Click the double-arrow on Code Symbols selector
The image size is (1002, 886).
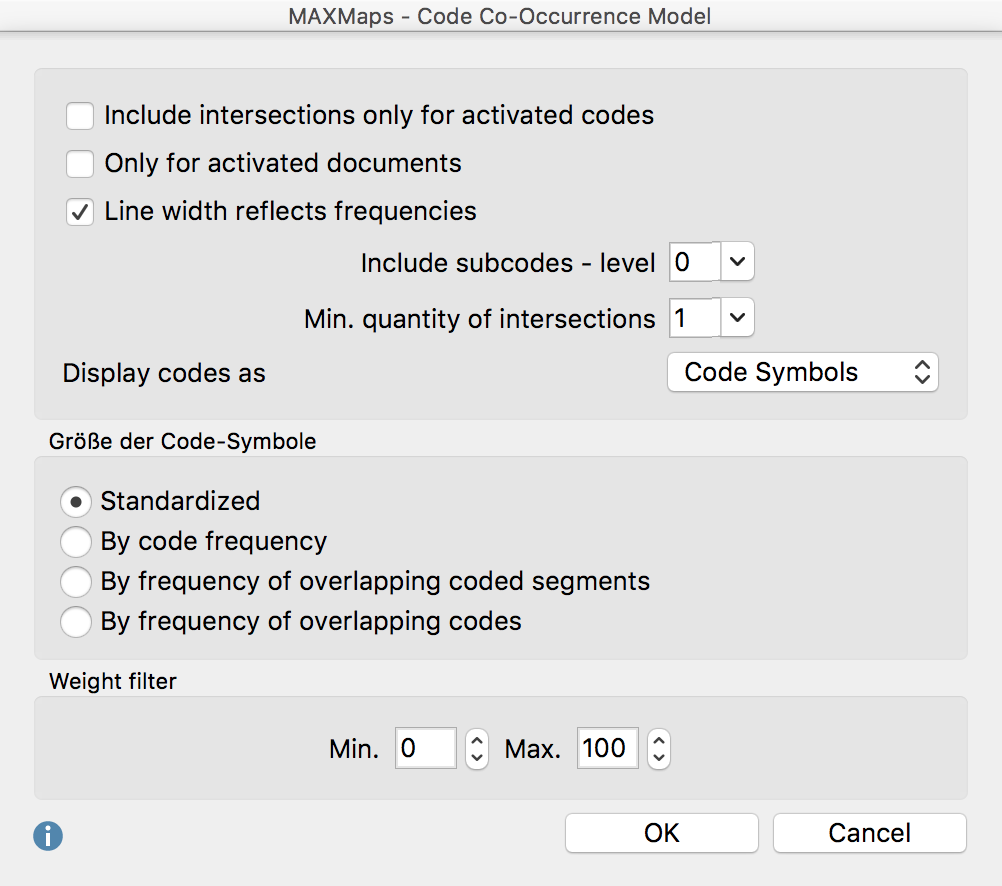point(922,372)
